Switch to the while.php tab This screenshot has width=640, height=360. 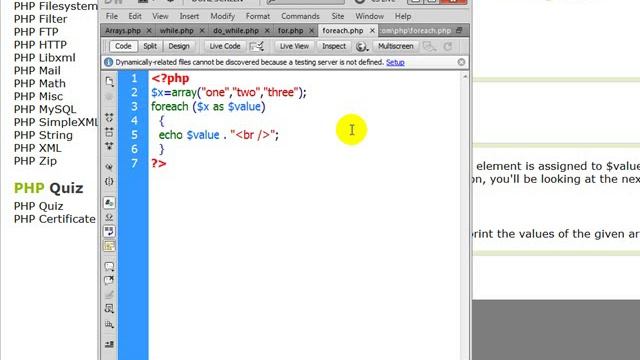tap(177, 31)
